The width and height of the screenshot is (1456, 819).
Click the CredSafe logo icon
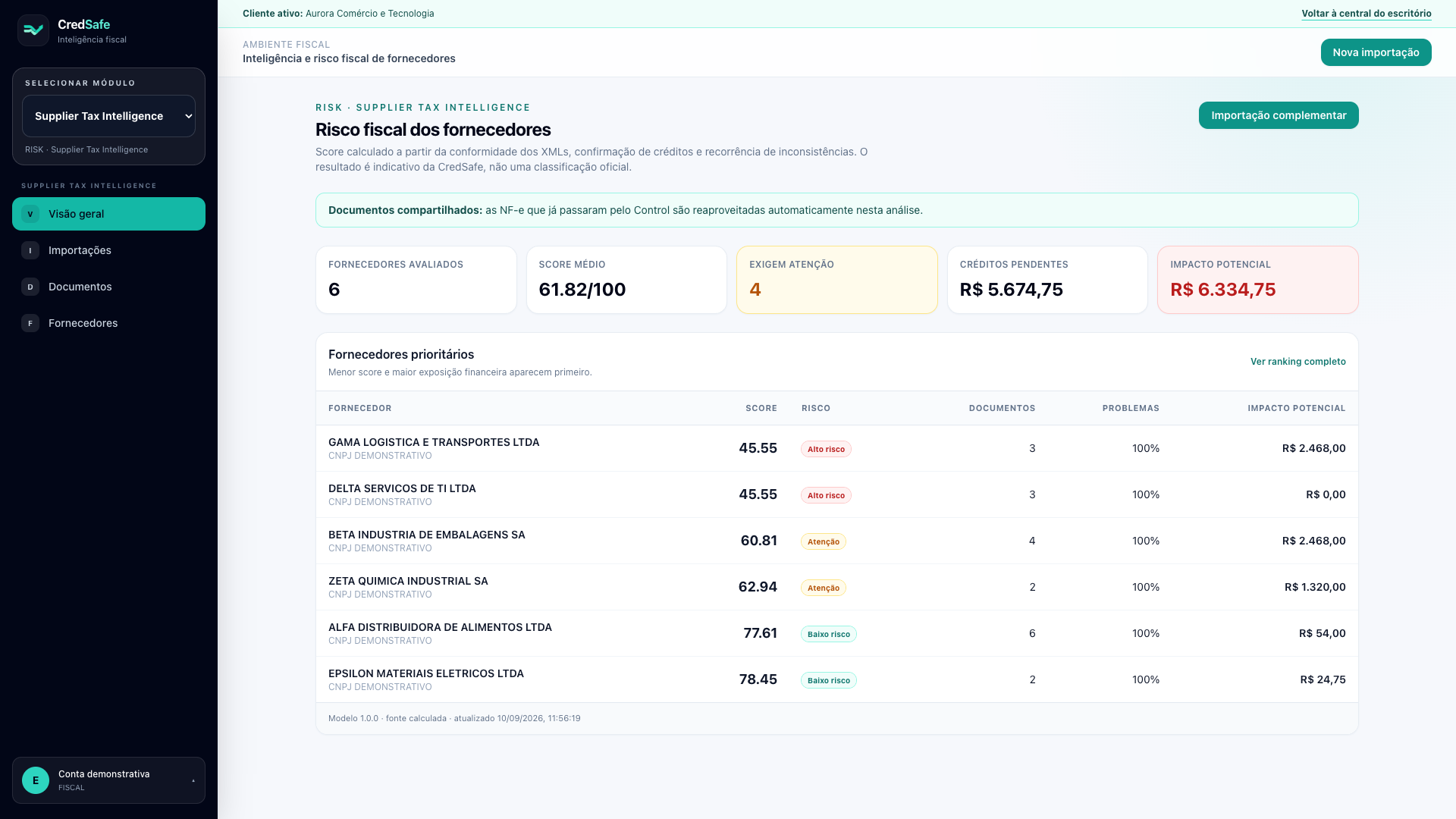[33, 30]
